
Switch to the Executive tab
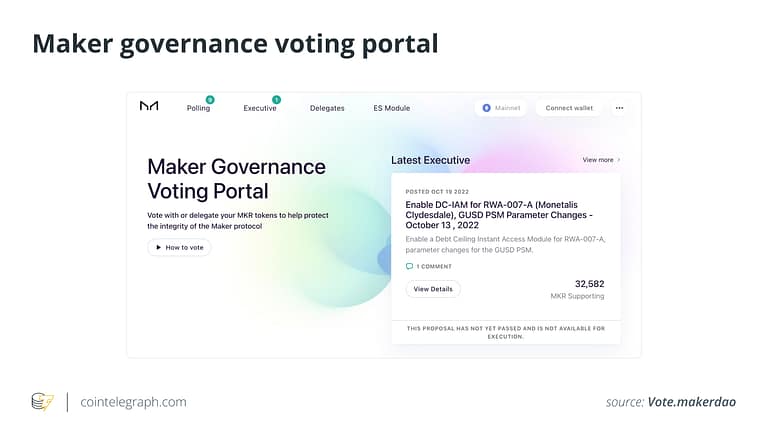[x=260, y=108]
